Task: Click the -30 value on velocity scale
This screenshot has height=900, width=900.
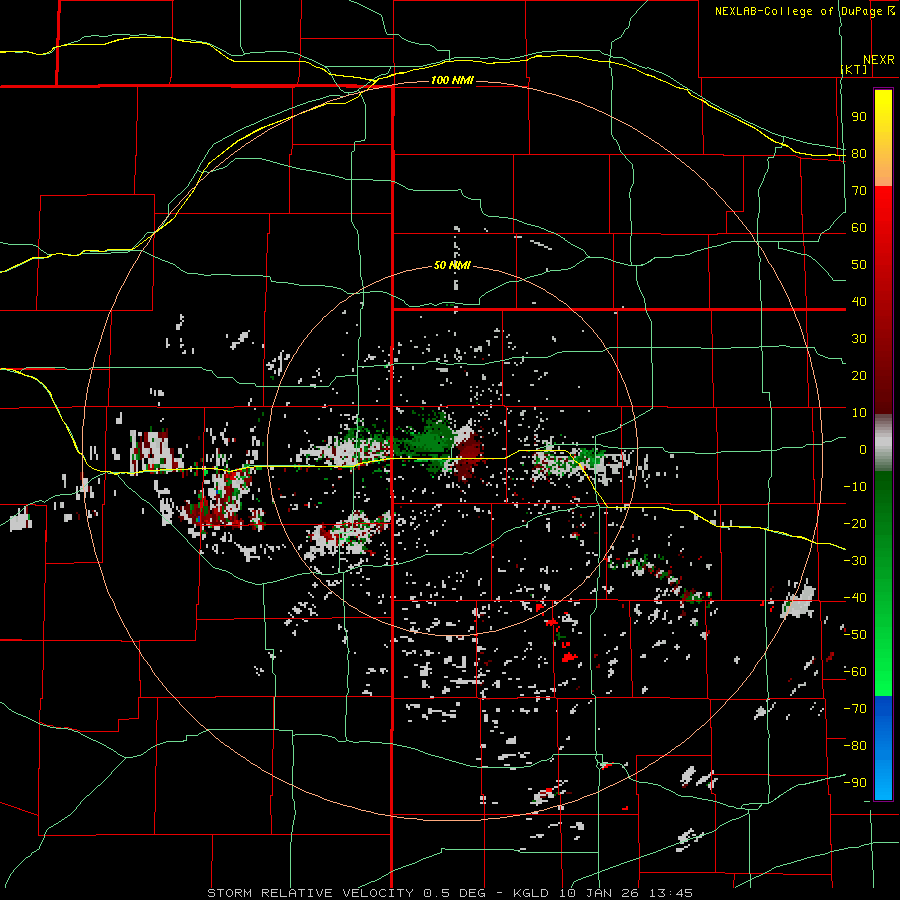Action: pos(855,561)
